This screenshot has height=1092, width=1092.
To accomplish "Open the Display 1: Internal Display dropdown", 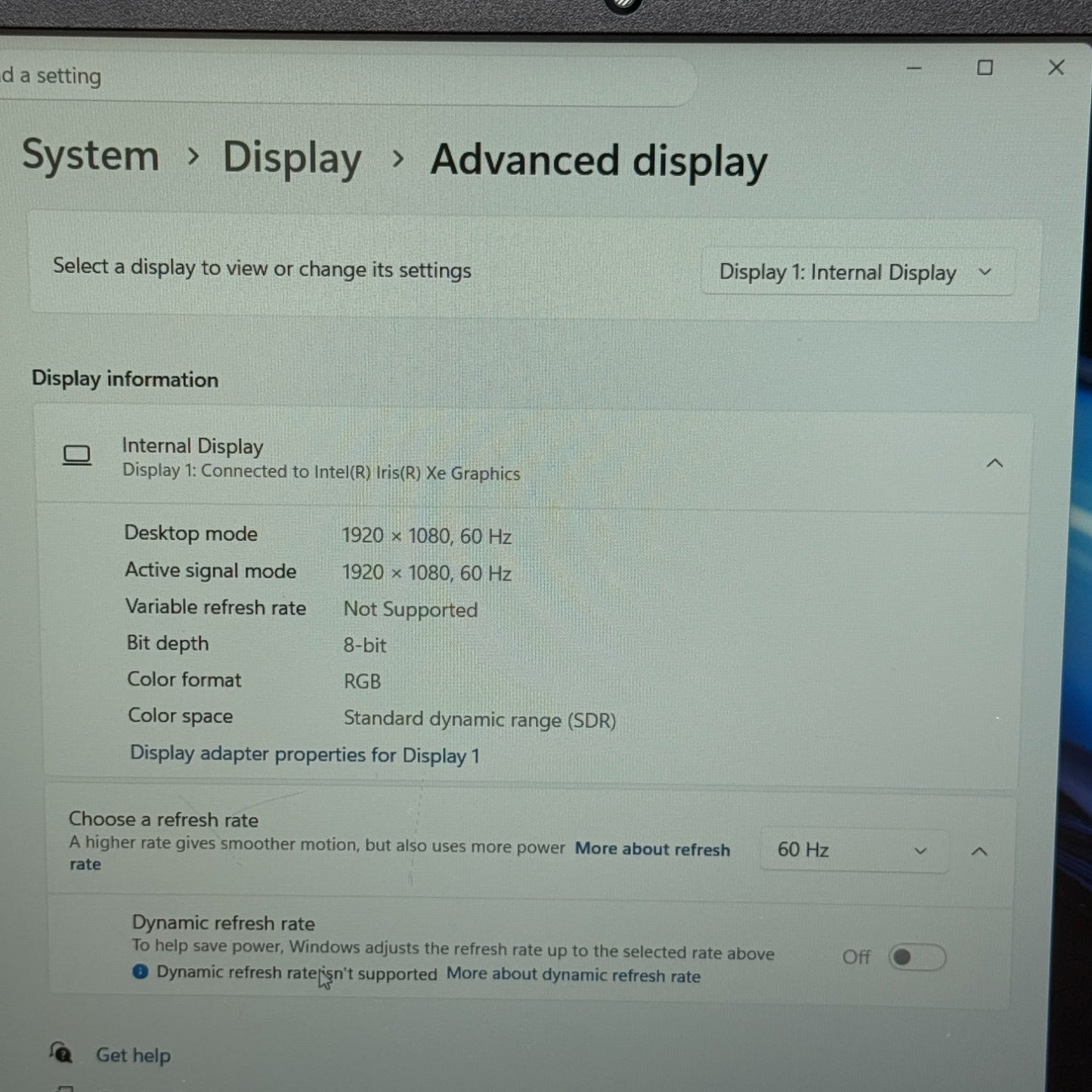I will 856,272.
